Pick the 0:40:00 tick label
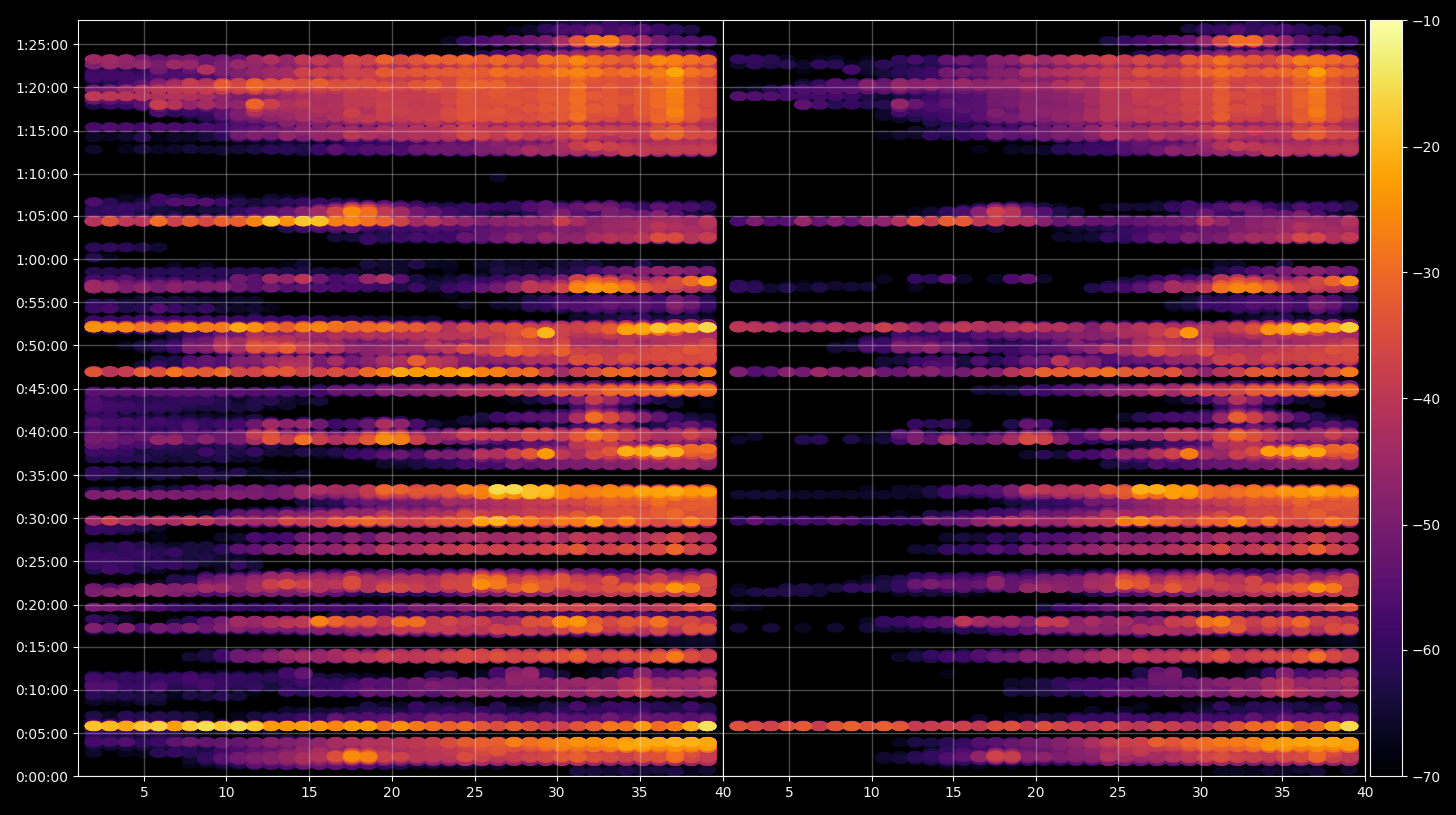 42,432
